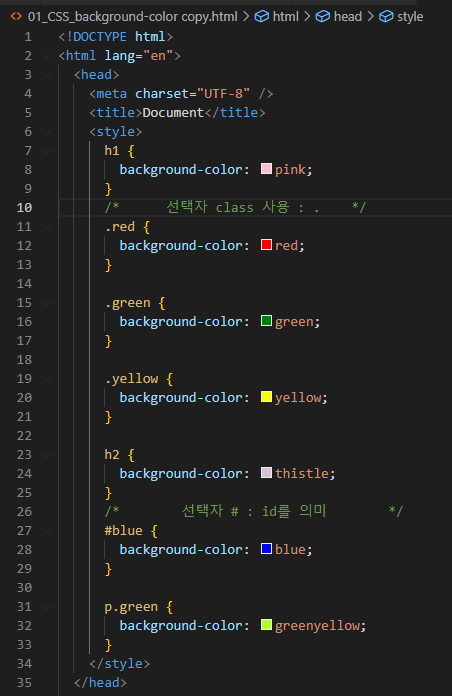Click the 'p.green' selector on line 31
This screenshot has height=696, width=452.
131,607
